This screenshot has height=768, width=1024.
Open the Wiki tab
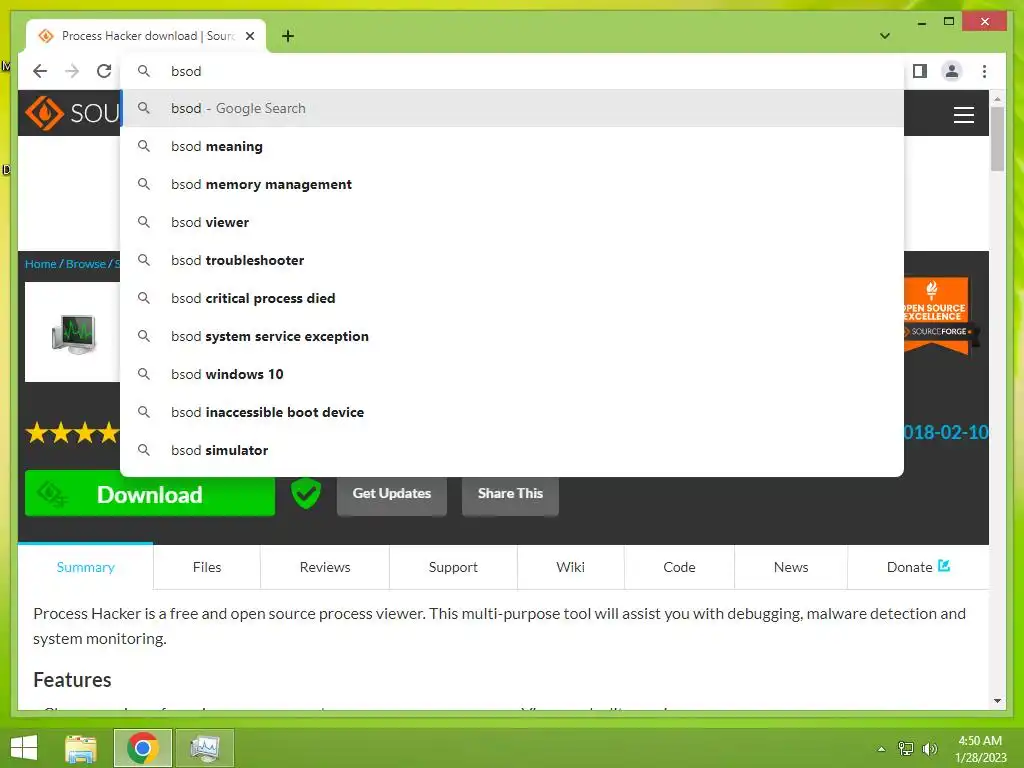(570, 567)
